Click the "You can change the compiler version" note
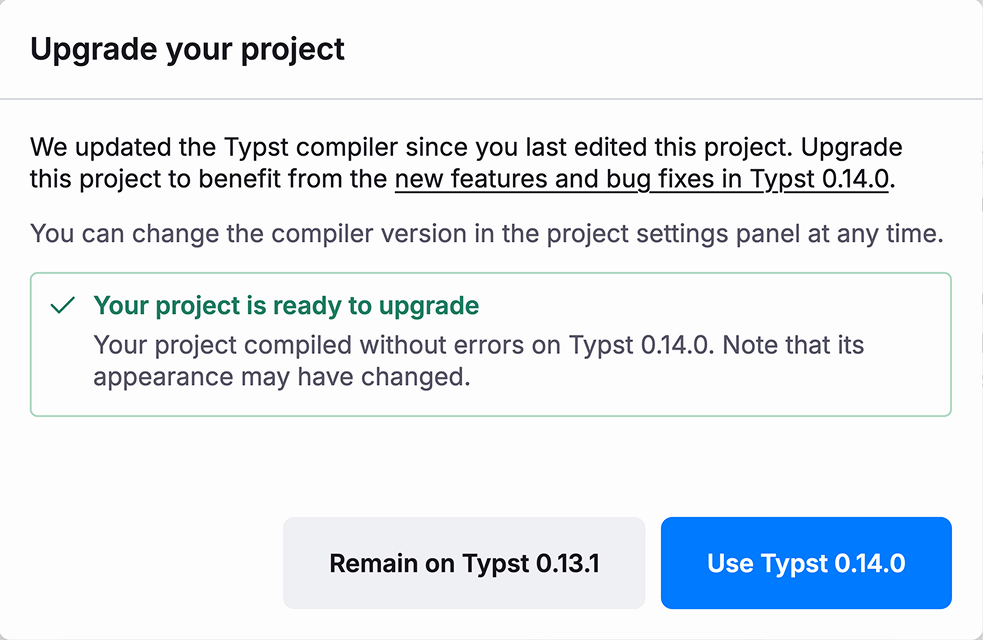Screen dimensions: 983x640 (x=300, y=234)
